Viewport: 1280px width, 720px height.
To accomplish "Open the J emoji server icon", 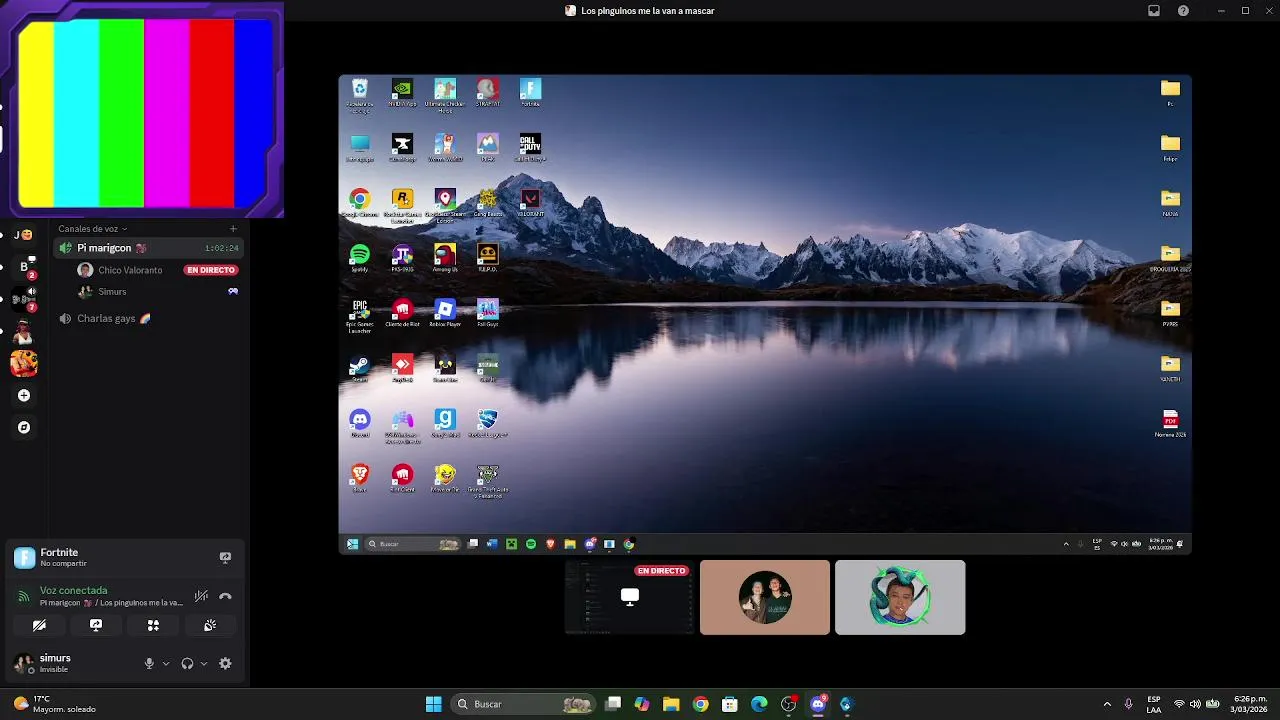I will coord(24,235).
